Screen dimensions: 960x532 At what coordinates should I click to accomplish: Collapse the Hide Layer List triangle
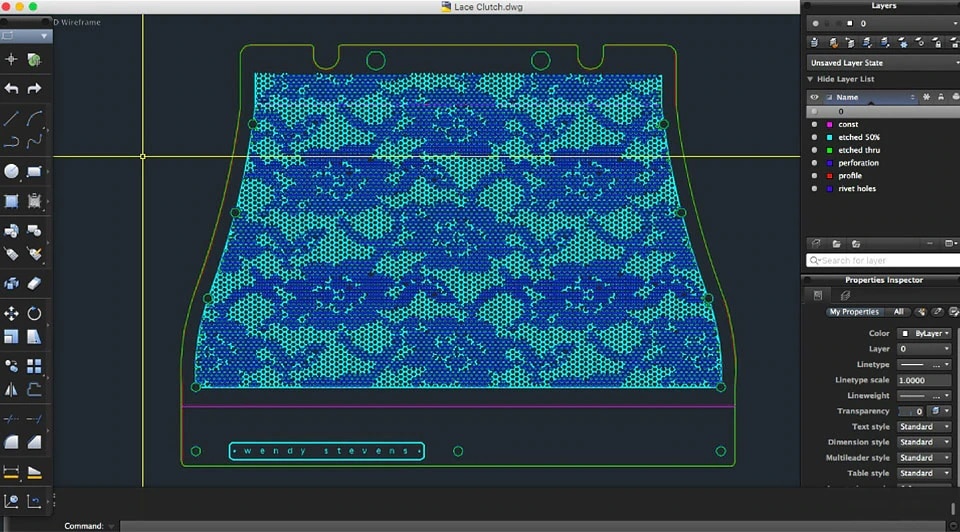[x=811, y=79]
